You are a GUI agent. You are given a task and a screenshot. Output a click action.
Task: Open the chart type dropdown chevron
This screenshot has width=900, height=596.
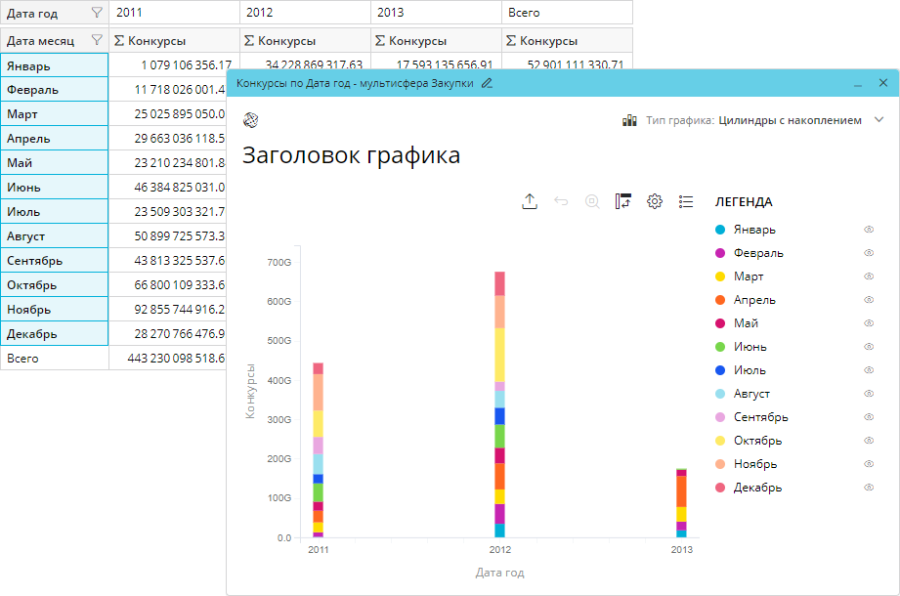(x=879, y=120)
